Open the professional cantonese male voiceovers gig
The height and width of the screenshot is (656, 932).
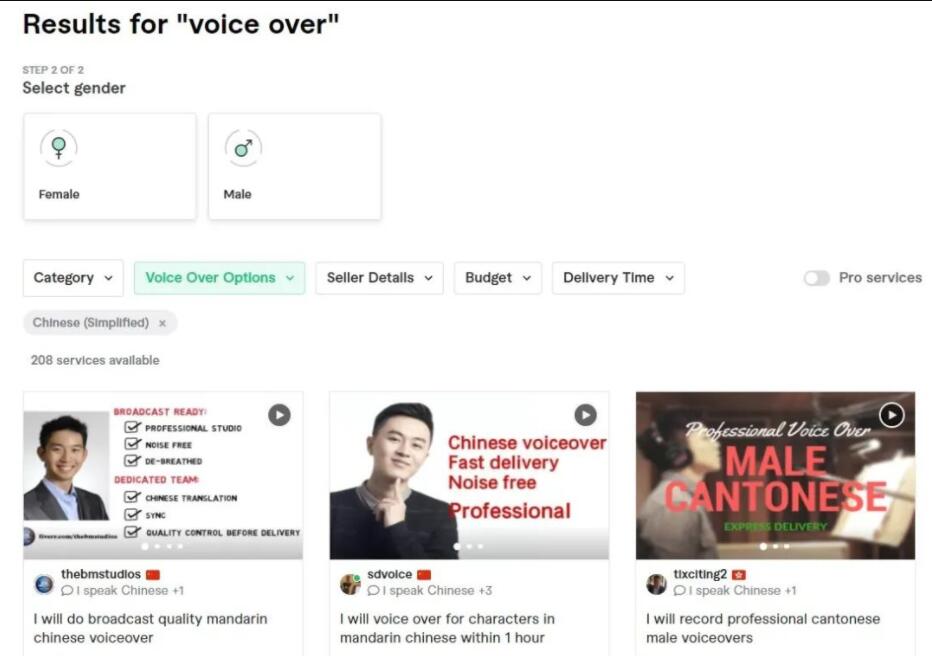(x=763, y=628)
